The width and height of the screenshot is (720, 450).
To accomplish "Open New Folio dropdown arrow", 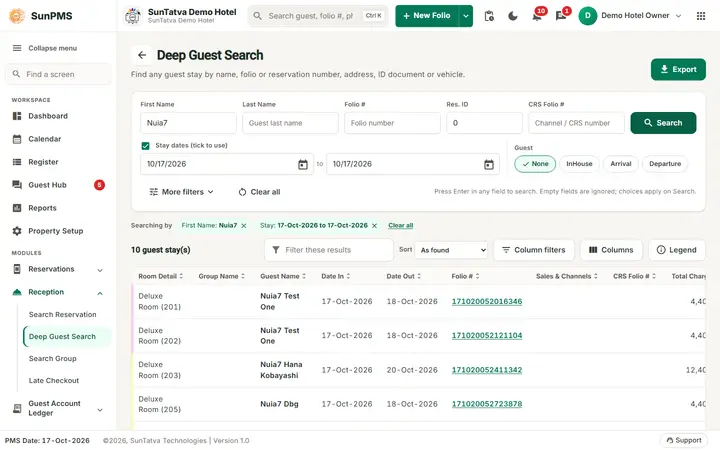I will [466, 16].
